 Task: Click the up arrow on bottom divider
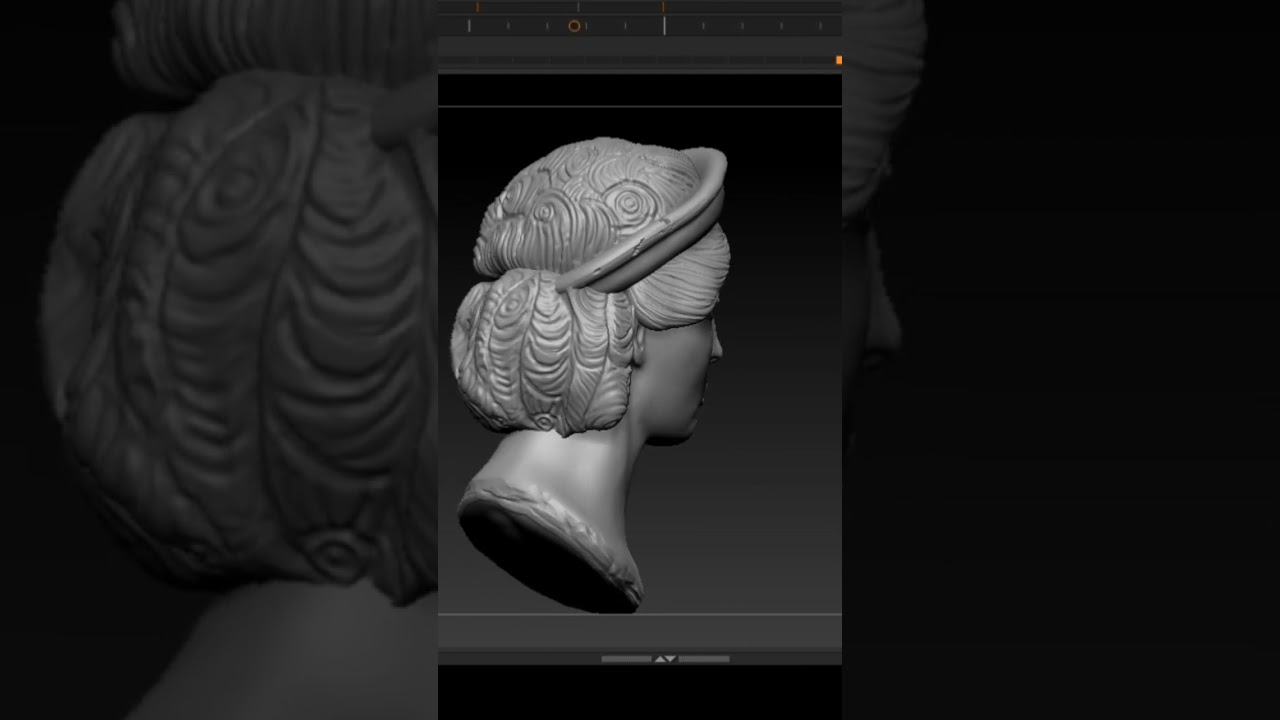pos(660,659)
